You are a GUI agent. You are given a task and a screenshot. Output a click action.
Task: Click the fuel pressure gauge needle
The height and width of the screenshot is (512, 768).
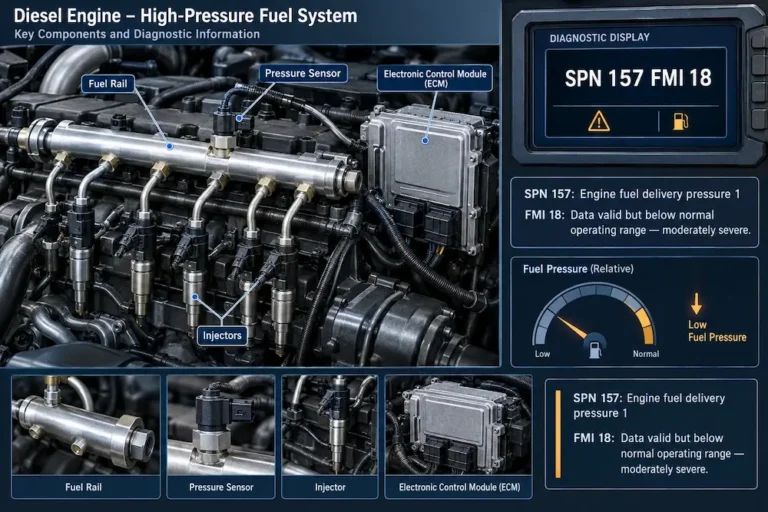(x=573, y=328)
